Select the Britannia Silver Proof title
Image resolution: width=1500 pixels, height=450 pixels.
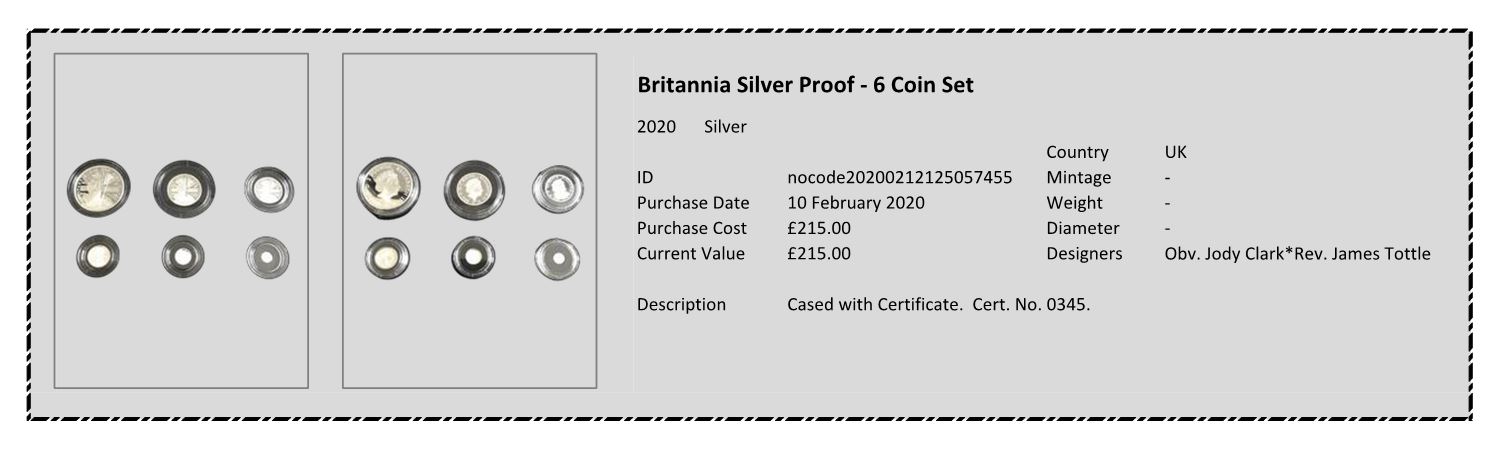(805, 85)
